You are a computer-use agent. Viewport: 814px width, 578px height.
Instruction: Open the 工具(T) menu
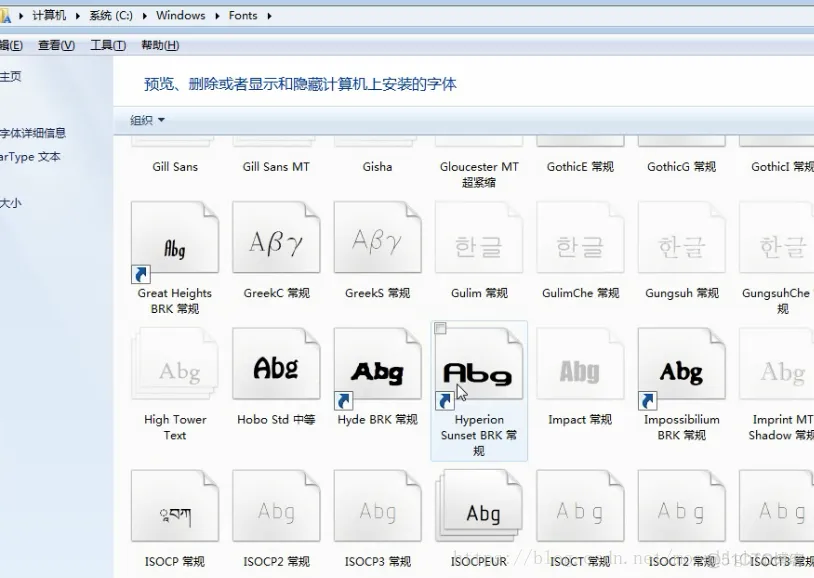(x=108, y=45)
